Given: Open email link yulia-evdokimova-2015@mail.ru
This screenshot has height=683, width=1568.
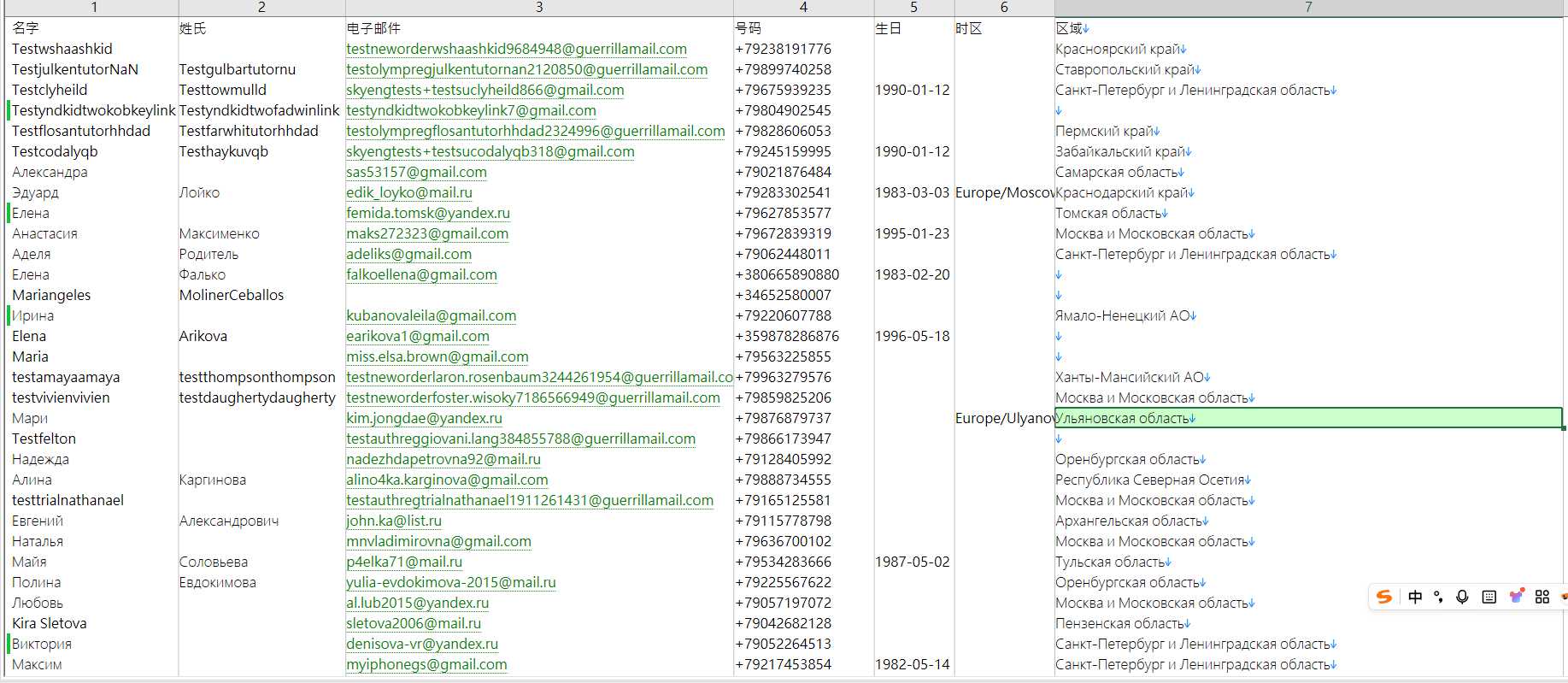Looking at the screenshot, I should click(x=451, y=582).
